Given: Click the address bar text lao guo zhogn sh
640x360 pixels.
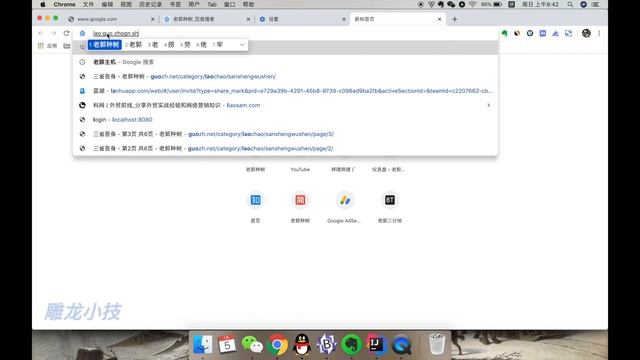Looking at the screenshot, I should point(116,33).
